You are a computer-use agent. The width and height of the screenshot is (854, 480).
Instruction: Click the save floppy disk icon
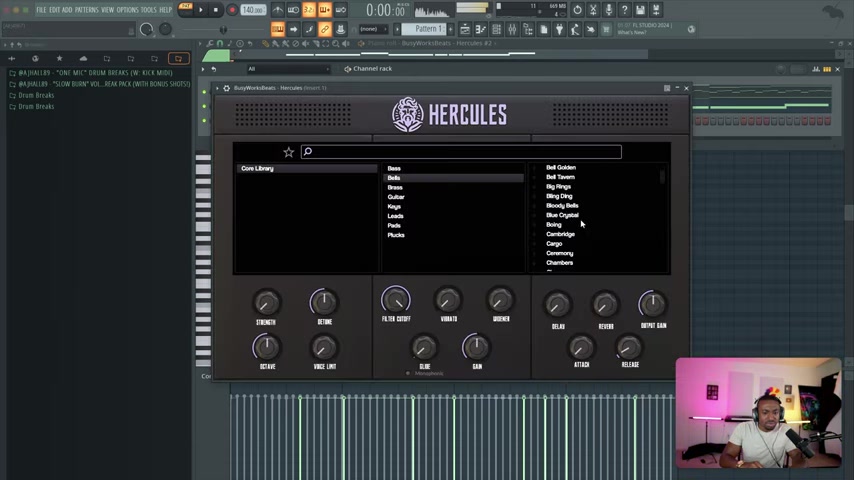pyautogui.click(x=640, y=10)
